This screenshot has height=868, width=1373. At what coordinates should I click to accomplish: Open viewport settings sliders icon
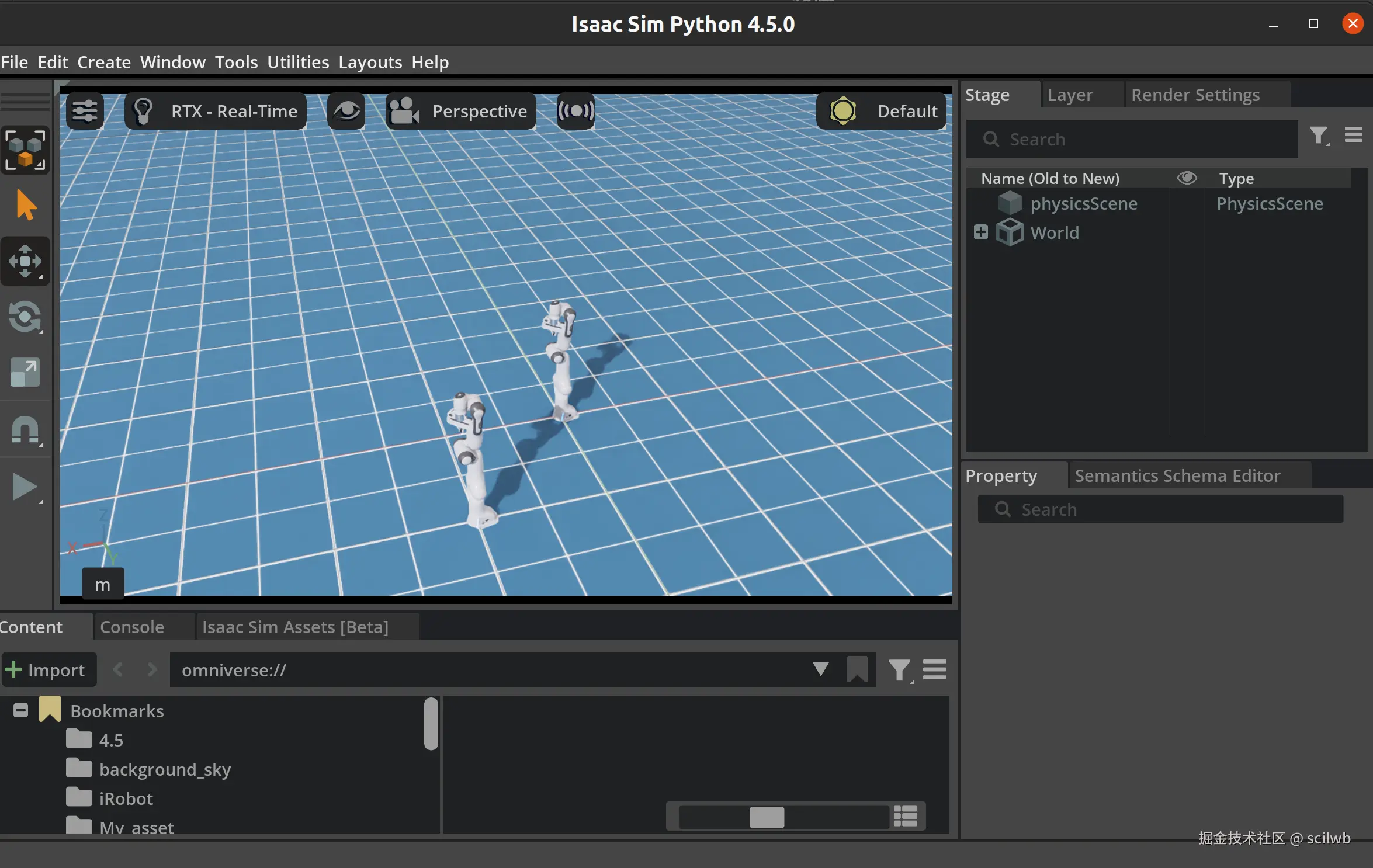point(85,111)
